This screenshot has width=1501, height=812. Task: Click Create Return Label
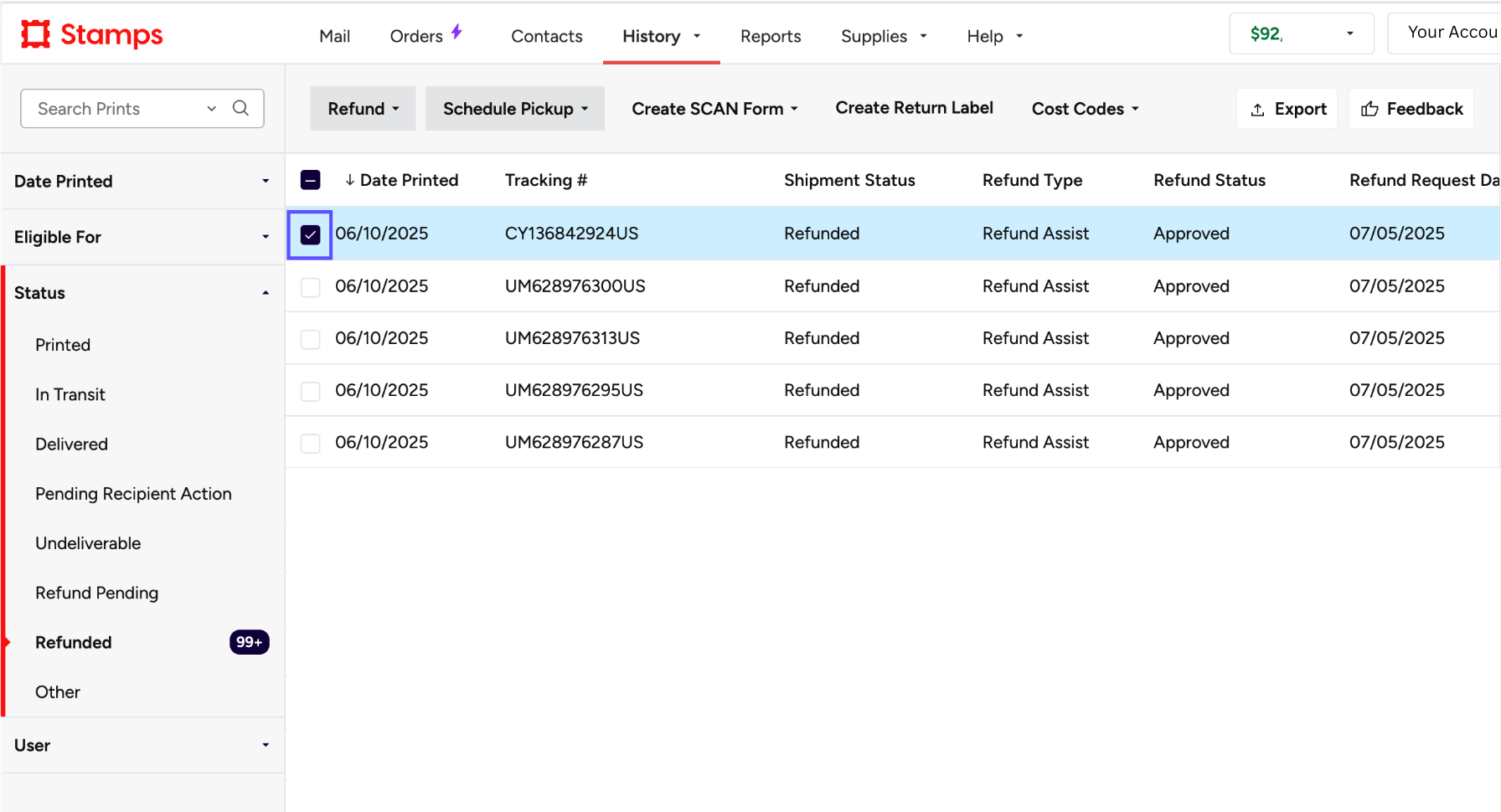click(914, 108)
